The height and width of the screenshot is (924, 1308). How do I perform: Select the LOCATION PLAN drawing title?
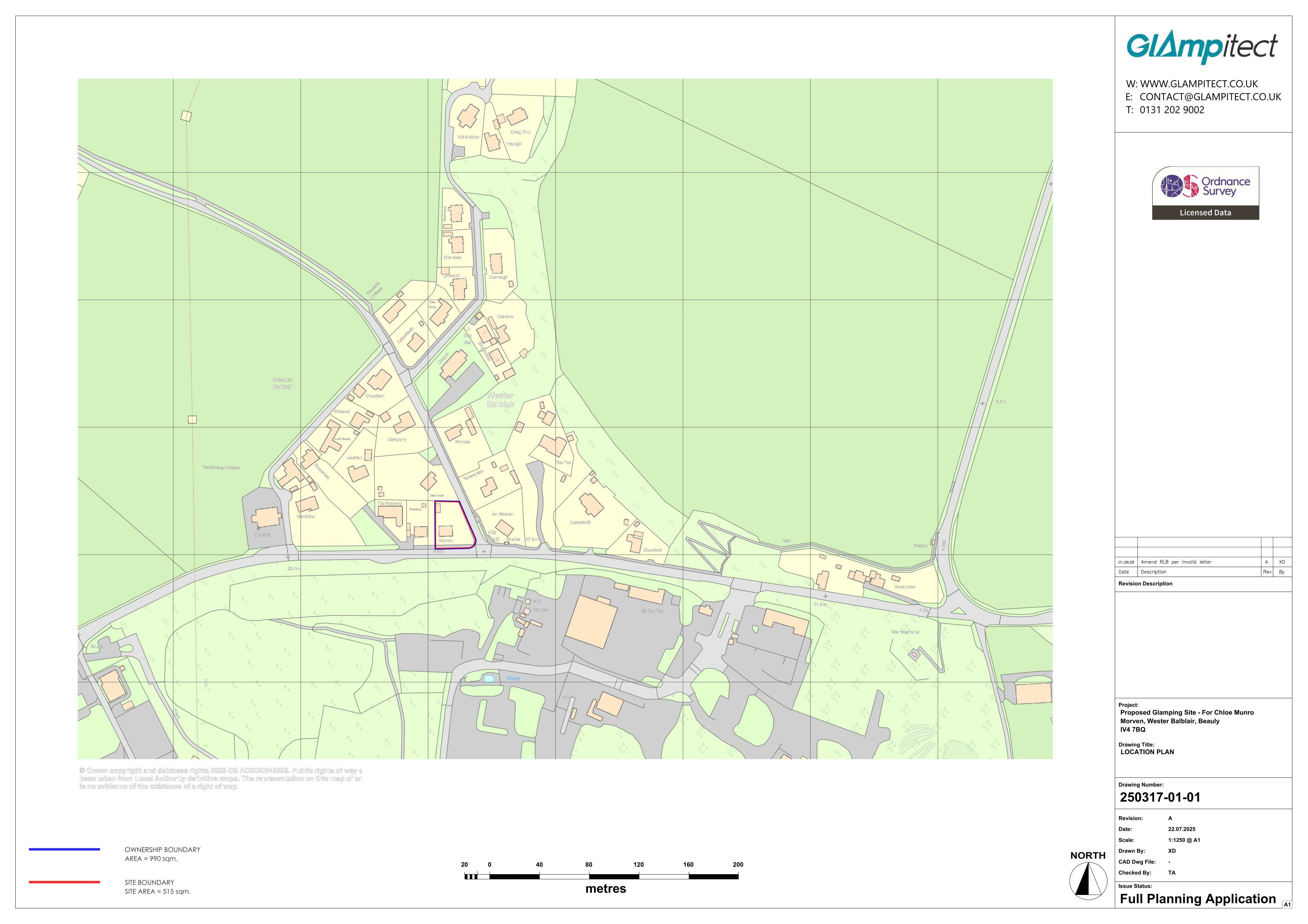click(1147, 752)
